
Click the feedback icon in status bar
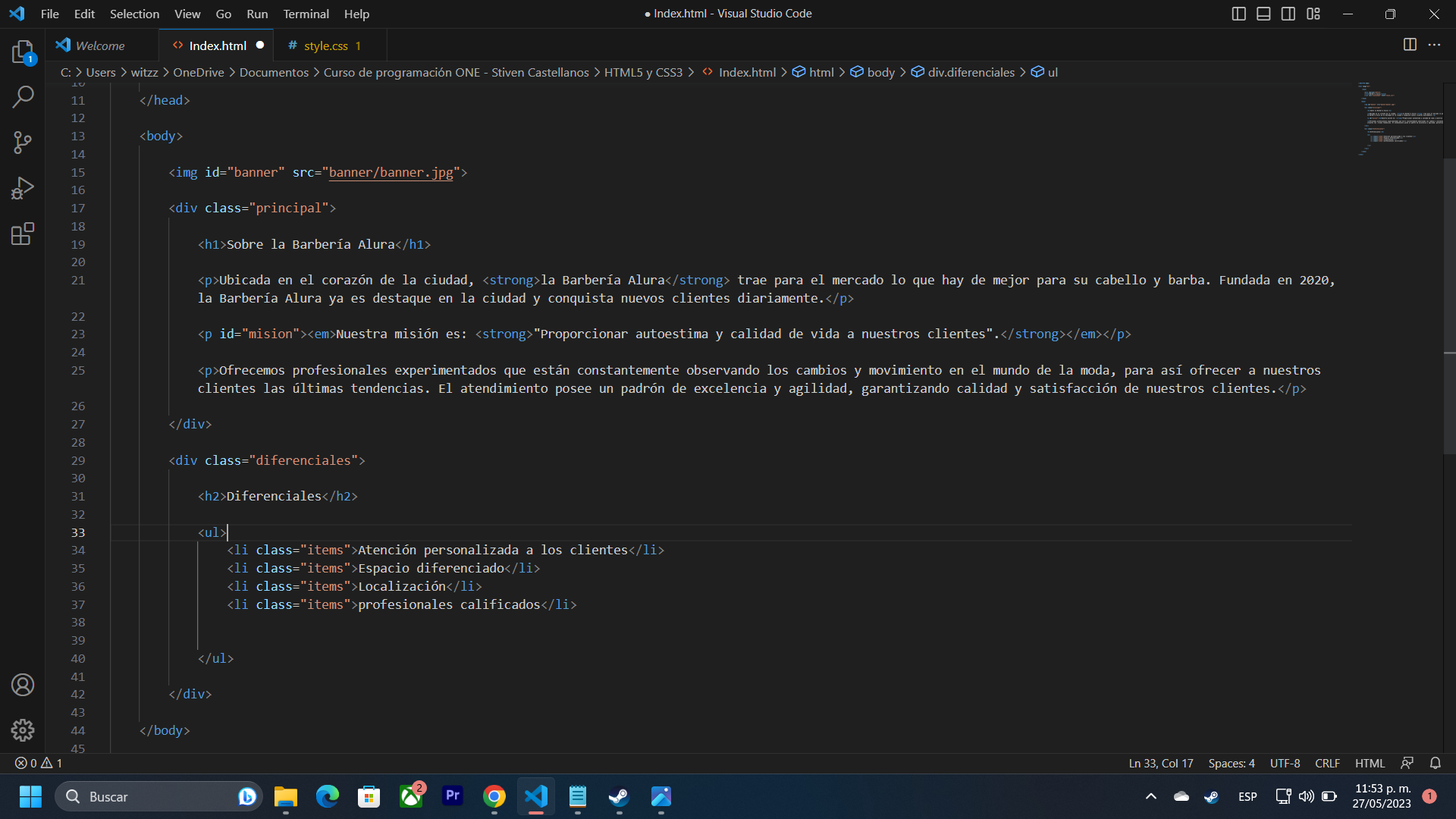coord(1407,763)
